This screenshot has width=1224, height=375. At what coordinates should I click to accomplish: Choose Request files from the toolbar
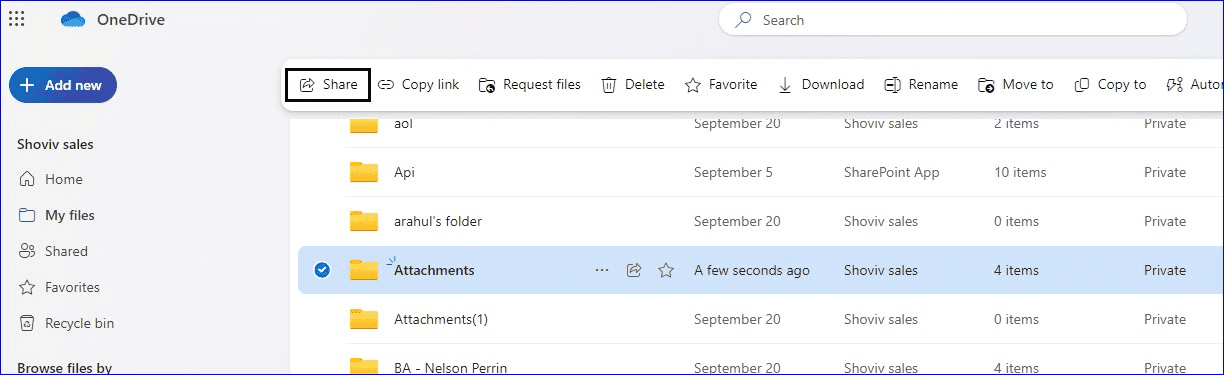click(529, 85)
